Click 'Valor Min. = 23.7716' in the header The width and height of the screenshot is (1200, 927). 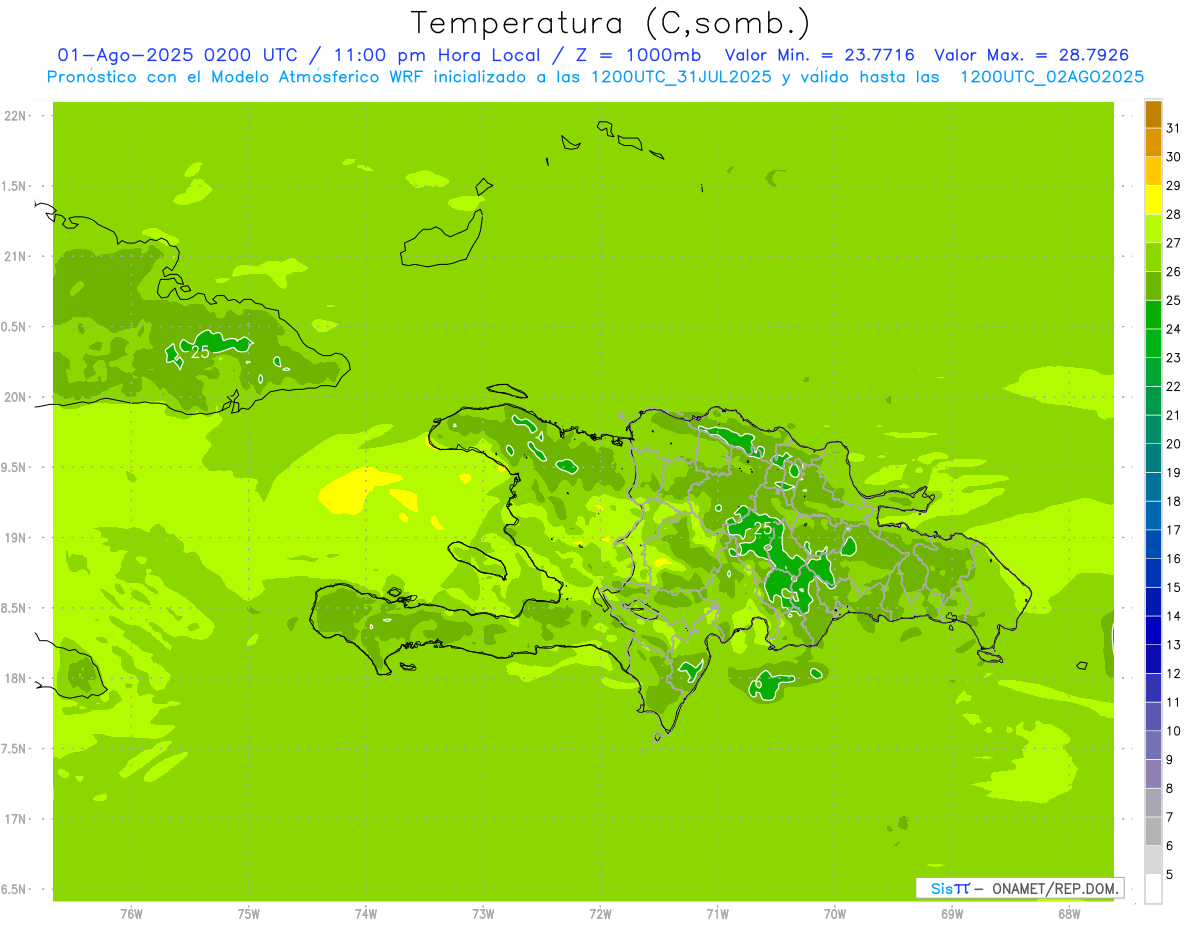(x=819, y=55)
